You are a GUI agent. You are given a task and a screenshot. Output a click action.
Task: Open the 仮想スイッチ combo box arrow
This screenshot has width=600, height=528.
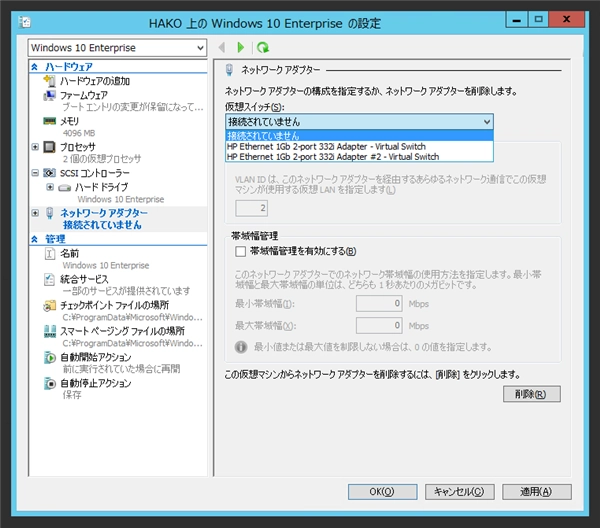[487, 122]
